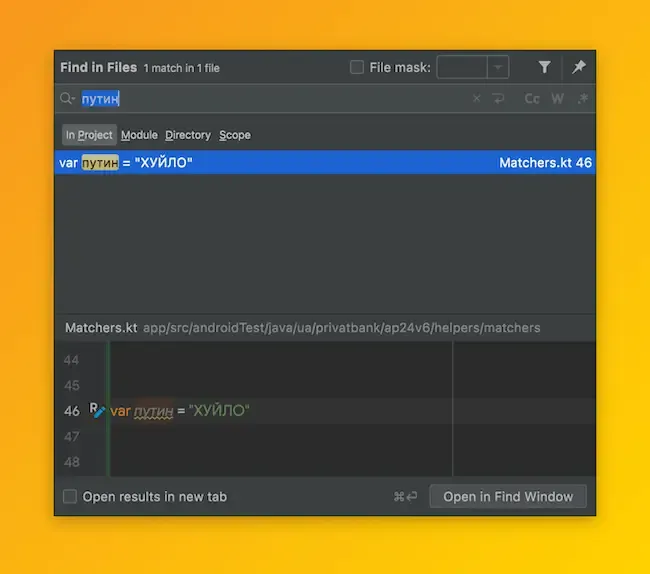The width and height of the screenshot is (650, 574).
Task: Toggle Match Case (Cc) option
Action: pos(532,99)
